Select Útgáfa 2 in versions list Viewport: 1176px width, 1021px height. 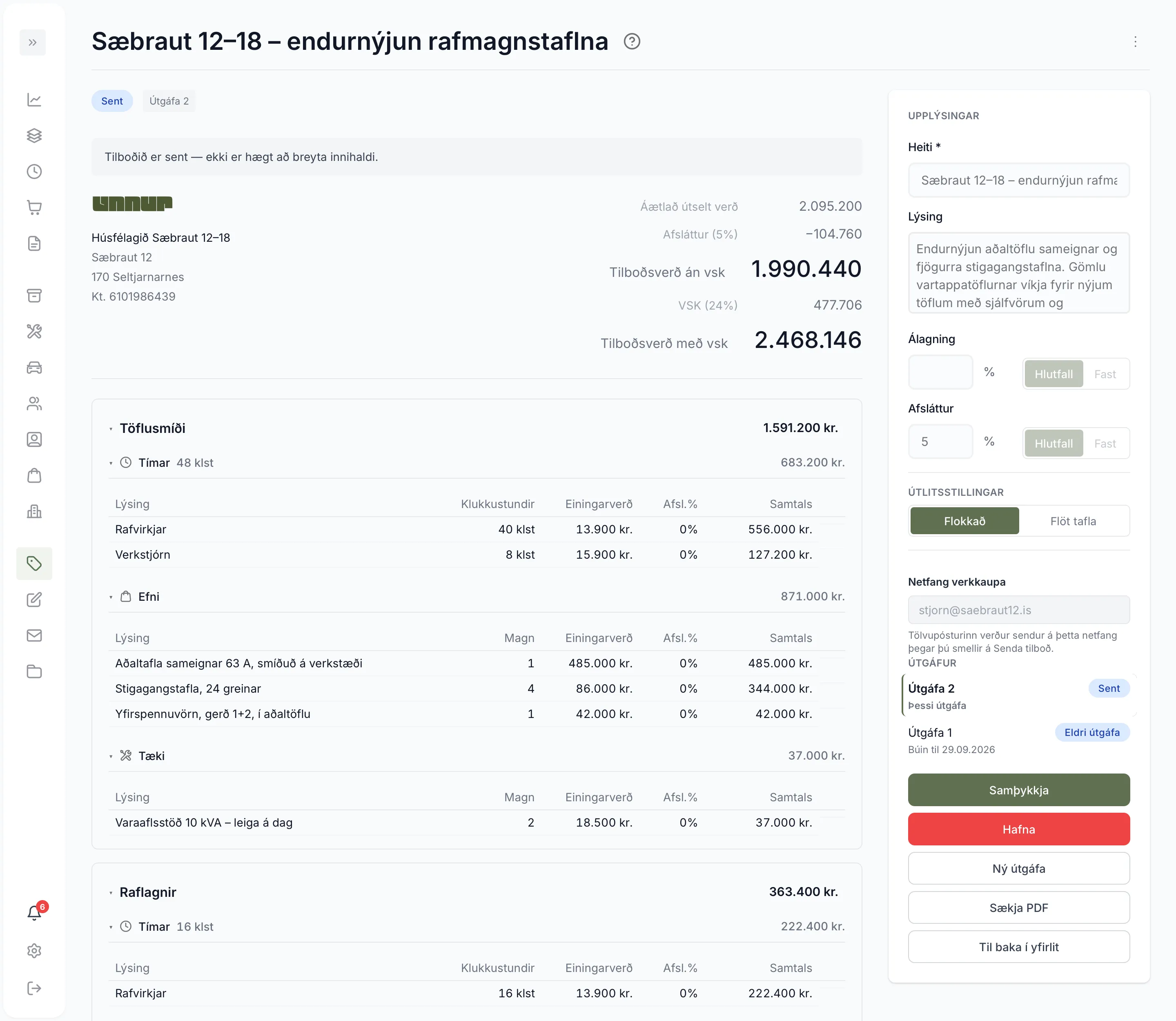1019,696
